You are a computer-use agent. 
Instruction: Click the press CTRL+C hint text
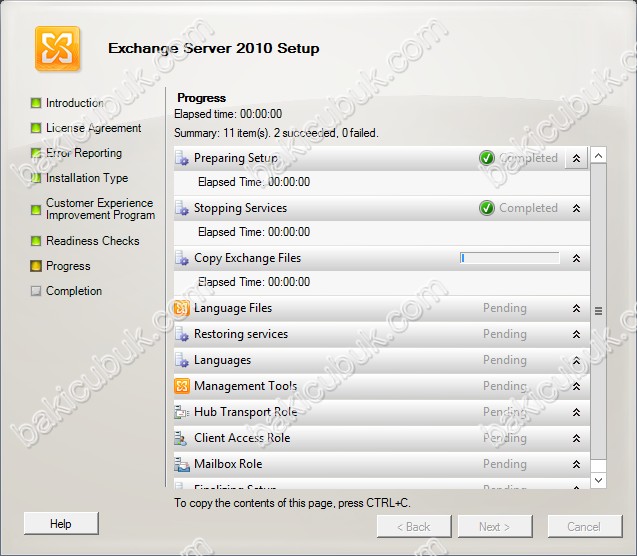(292, 503)
